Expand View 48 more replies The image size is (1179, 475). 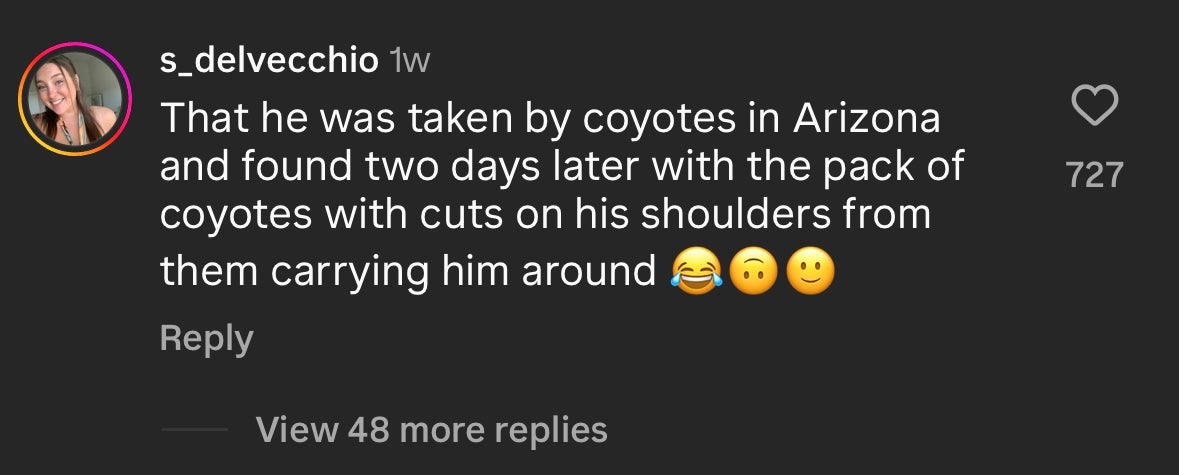tap(431, 429)
